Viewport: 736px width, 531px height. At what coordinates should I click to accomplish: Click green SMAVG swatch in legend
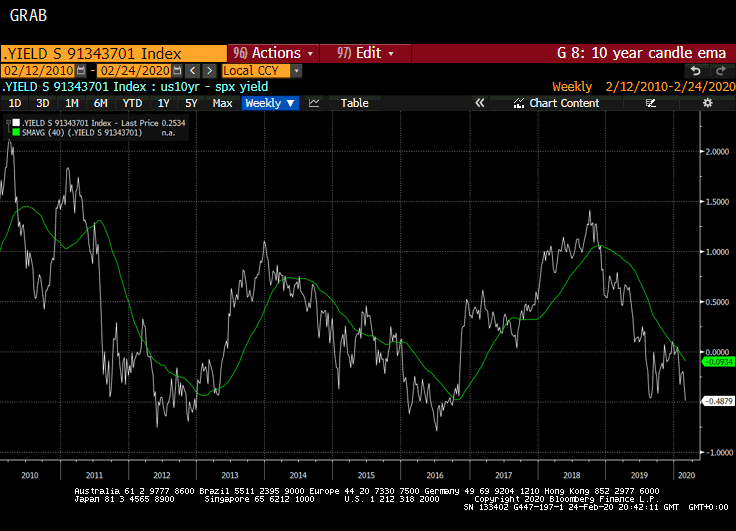click(16, 133)
